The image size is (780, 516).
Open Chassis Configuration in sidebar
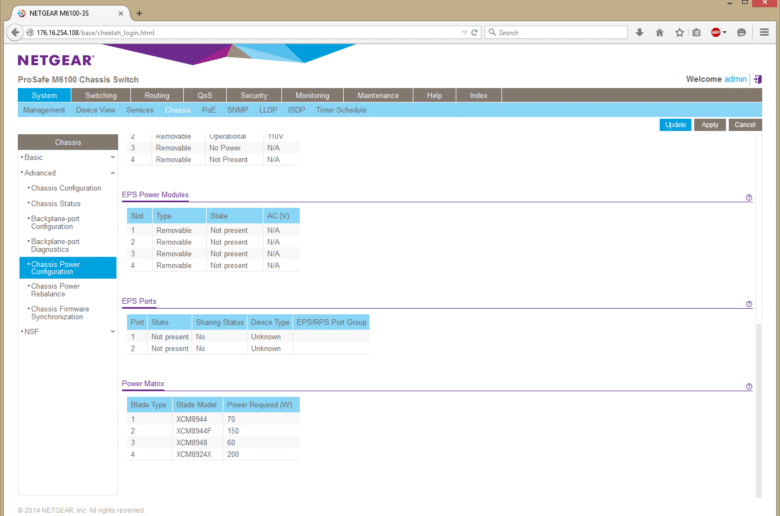[66, 188]
